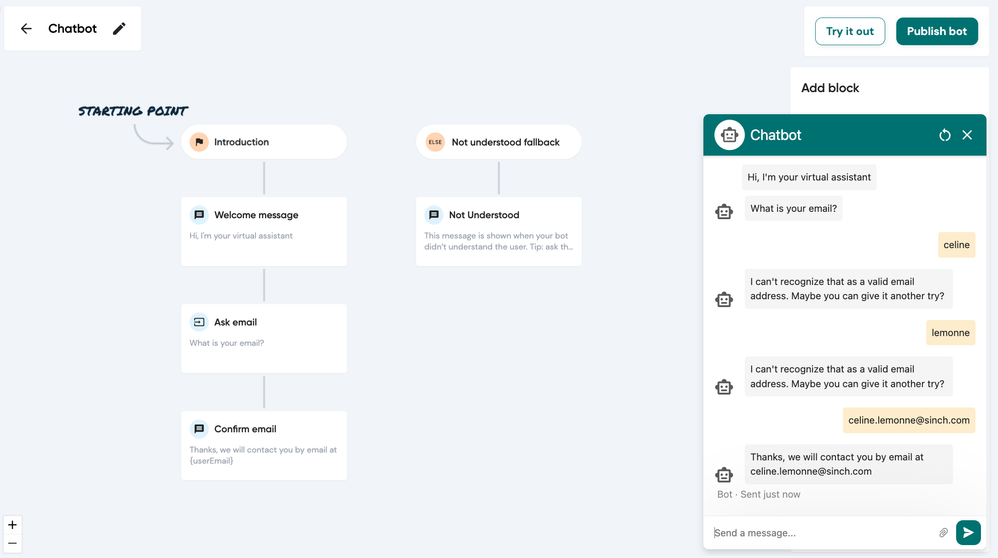The height and width of the screenshot is (558, 998).
Task: Click "Hi, I'm your virtual assistant" block text
Action: [241, 235]
